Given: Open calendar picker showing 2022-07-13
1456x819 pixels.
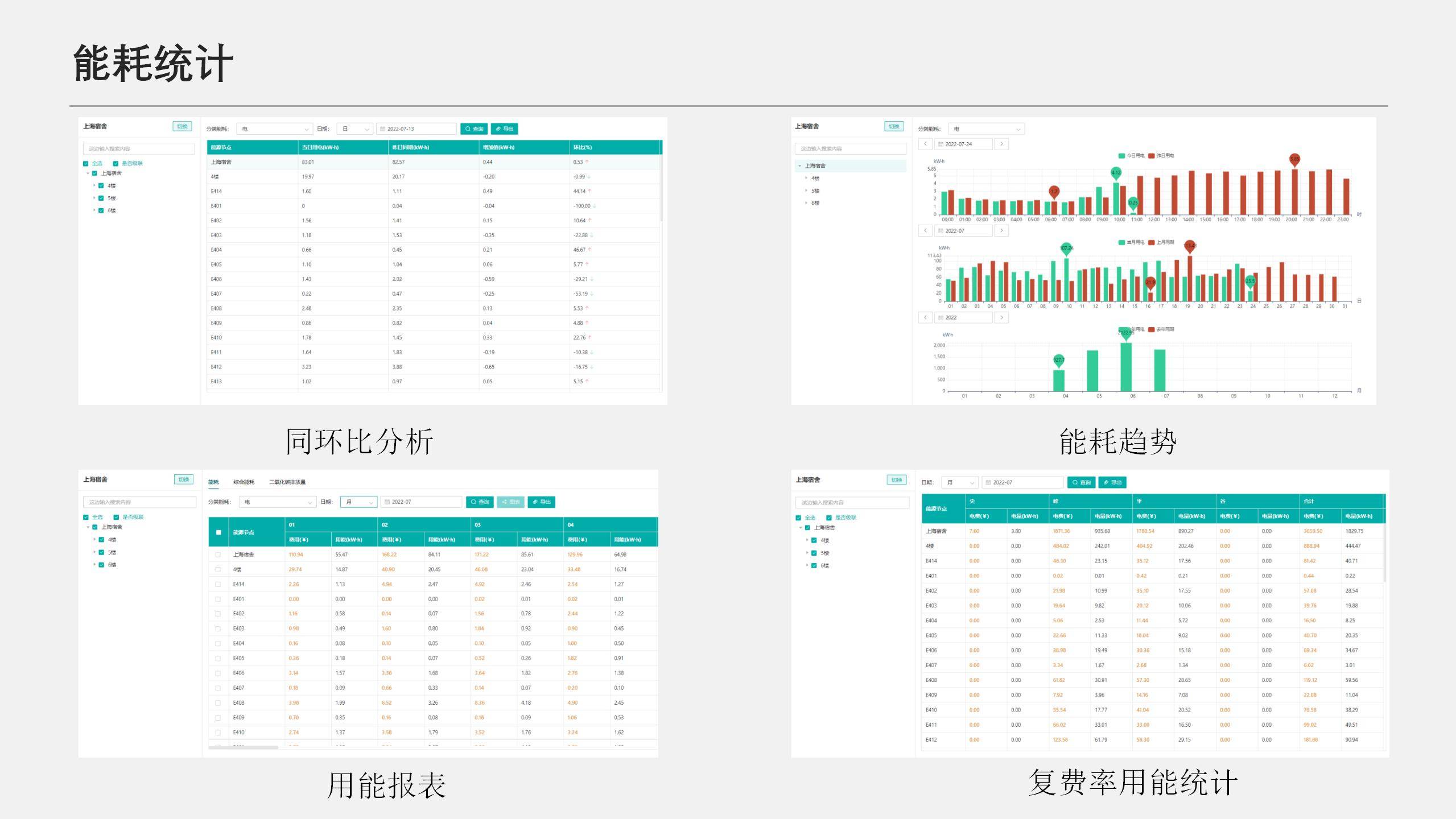Looking at the screenshot, I should click(x=417, y=129).
